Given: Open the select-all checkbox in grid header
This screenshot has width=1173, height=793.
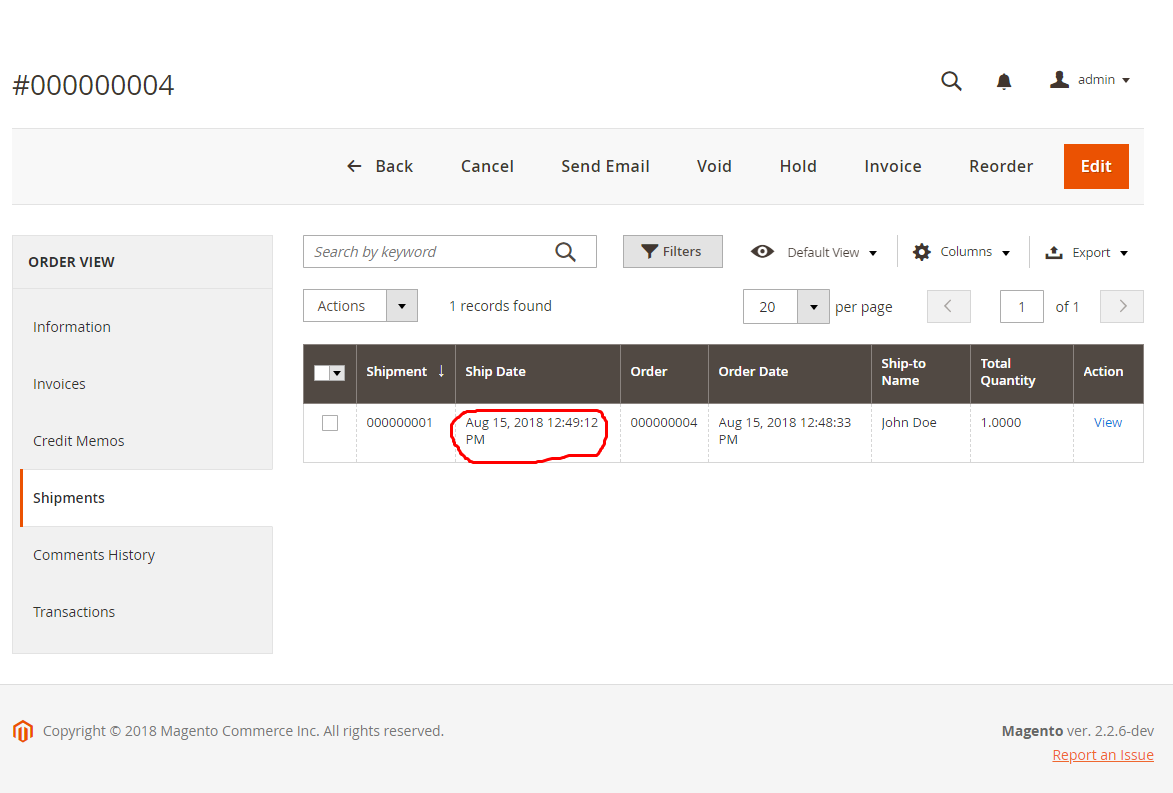Looking at the screenshot, I should [329, 371].
